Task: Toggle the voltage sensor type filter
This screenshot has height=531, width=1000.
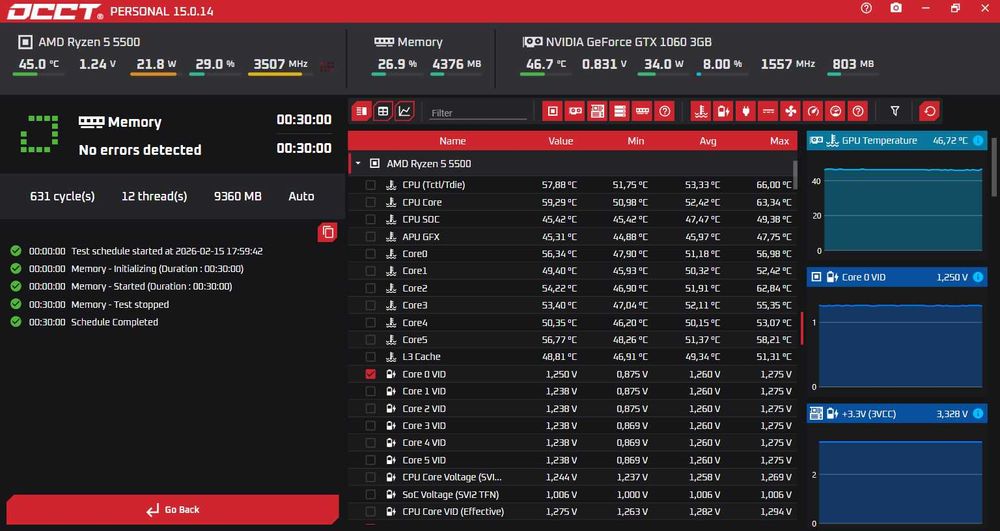Action: 723,111
